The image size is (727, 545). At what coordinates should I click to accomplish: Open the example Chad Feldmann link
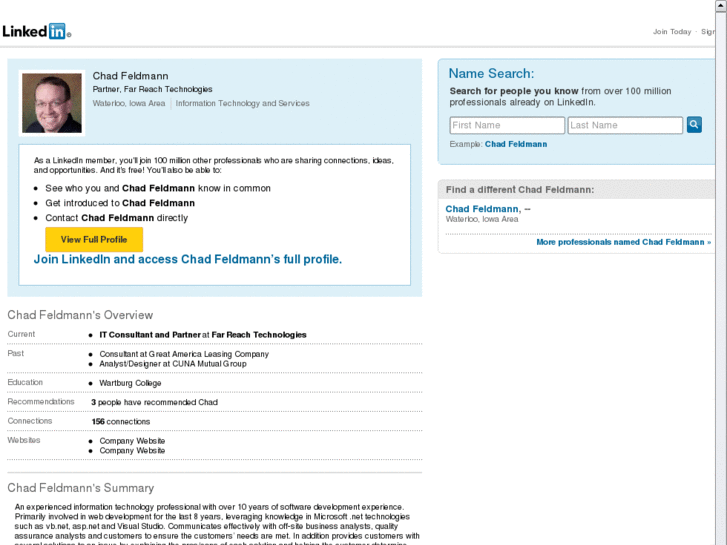[516, 144]
